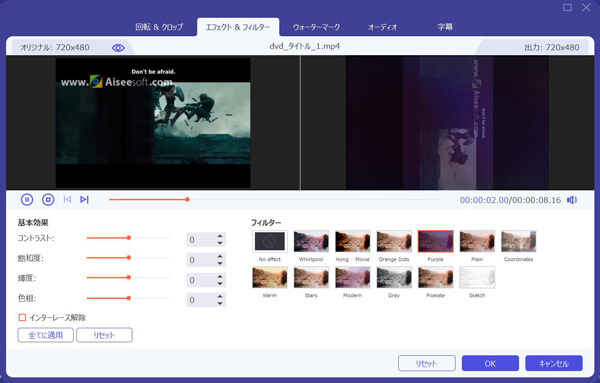
Task: Increase 飽和度 value with up arrow
Action: click(x=220, y=256)
